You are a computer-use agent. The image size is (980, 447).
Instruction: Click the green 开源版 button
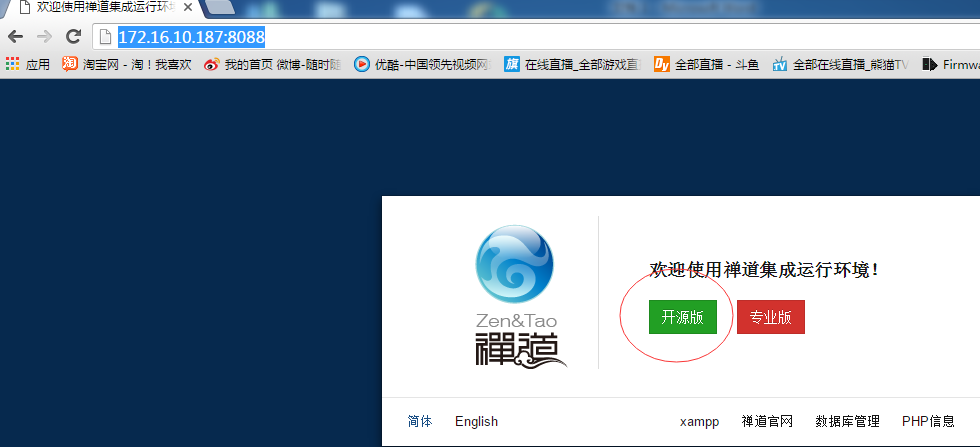tap(682, 317)
